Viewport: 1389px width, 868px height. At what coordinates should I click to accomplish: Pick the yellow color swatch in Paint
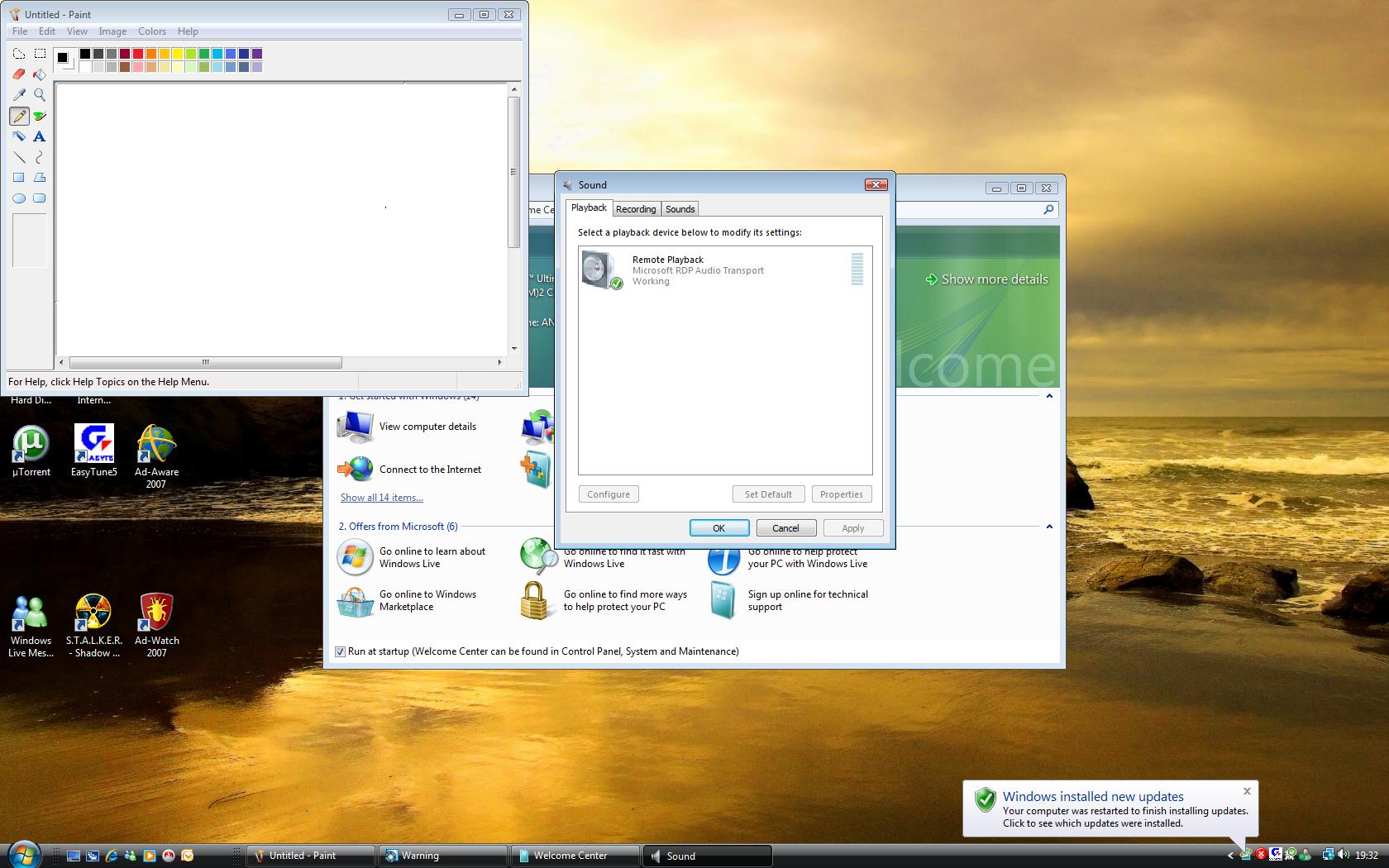178,55
